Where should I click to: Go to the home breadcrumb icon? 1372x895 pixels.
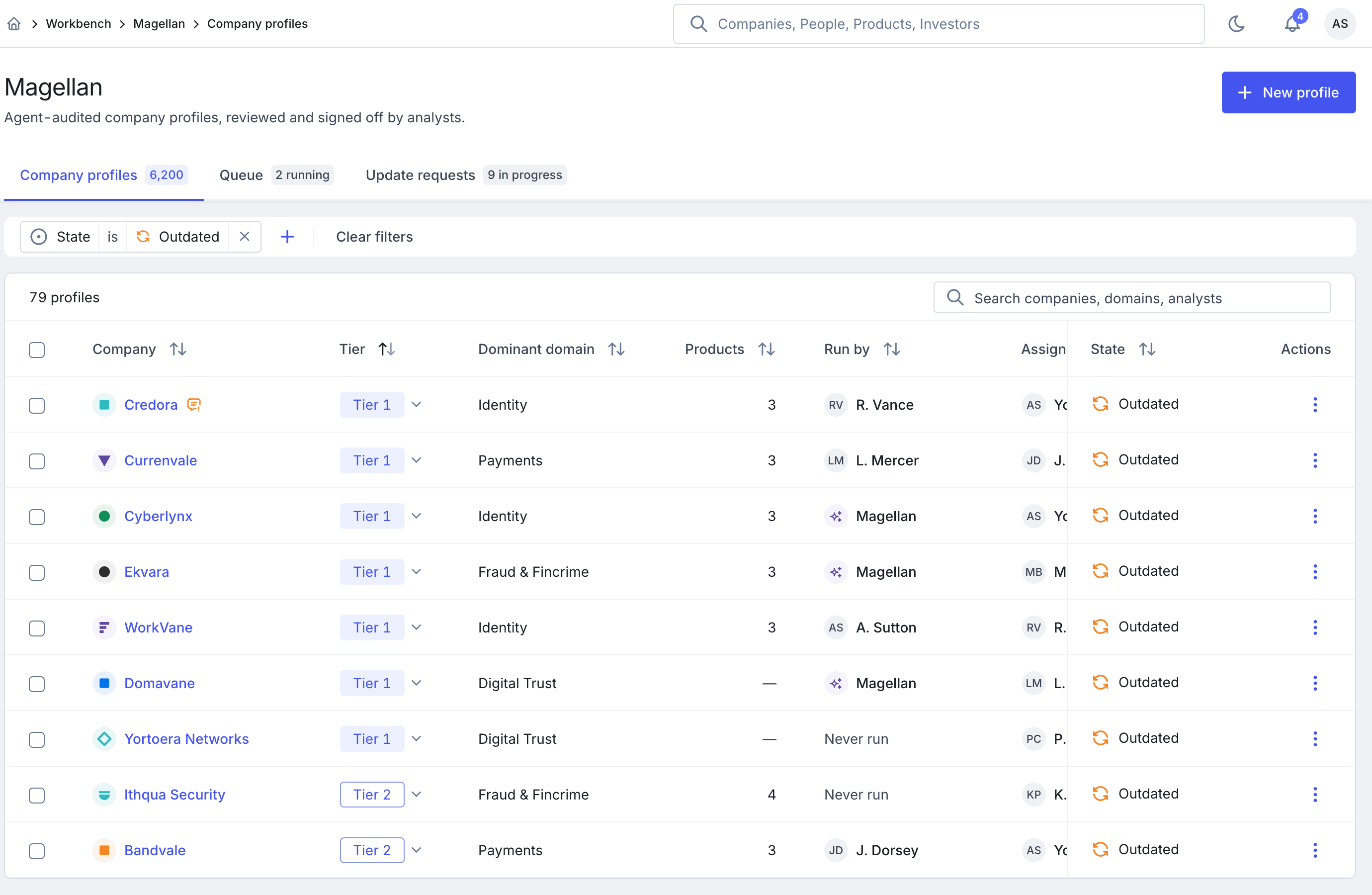(14, 24)
